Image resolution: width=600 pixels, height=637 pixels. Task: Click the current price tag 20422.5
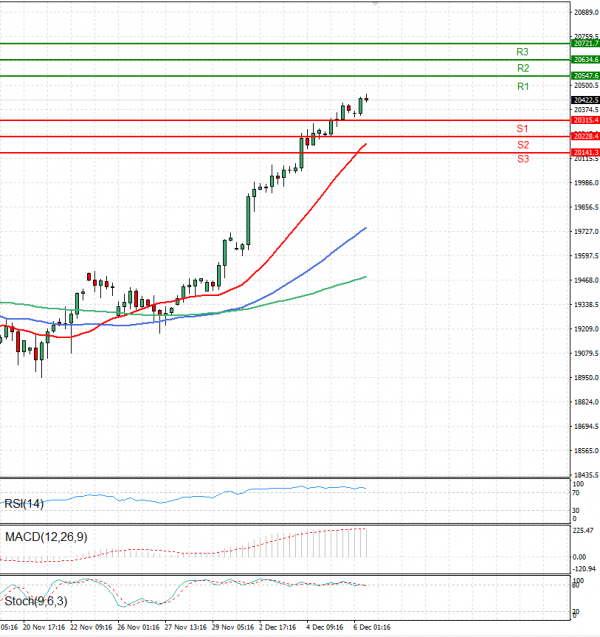click(x=585, y=100)
